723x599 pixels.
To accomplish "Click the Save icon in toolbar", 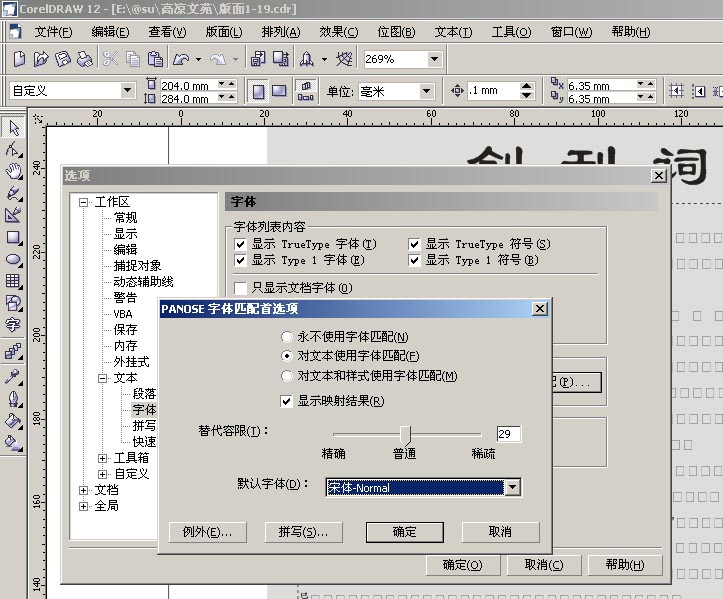I will (x=63, y=59).
